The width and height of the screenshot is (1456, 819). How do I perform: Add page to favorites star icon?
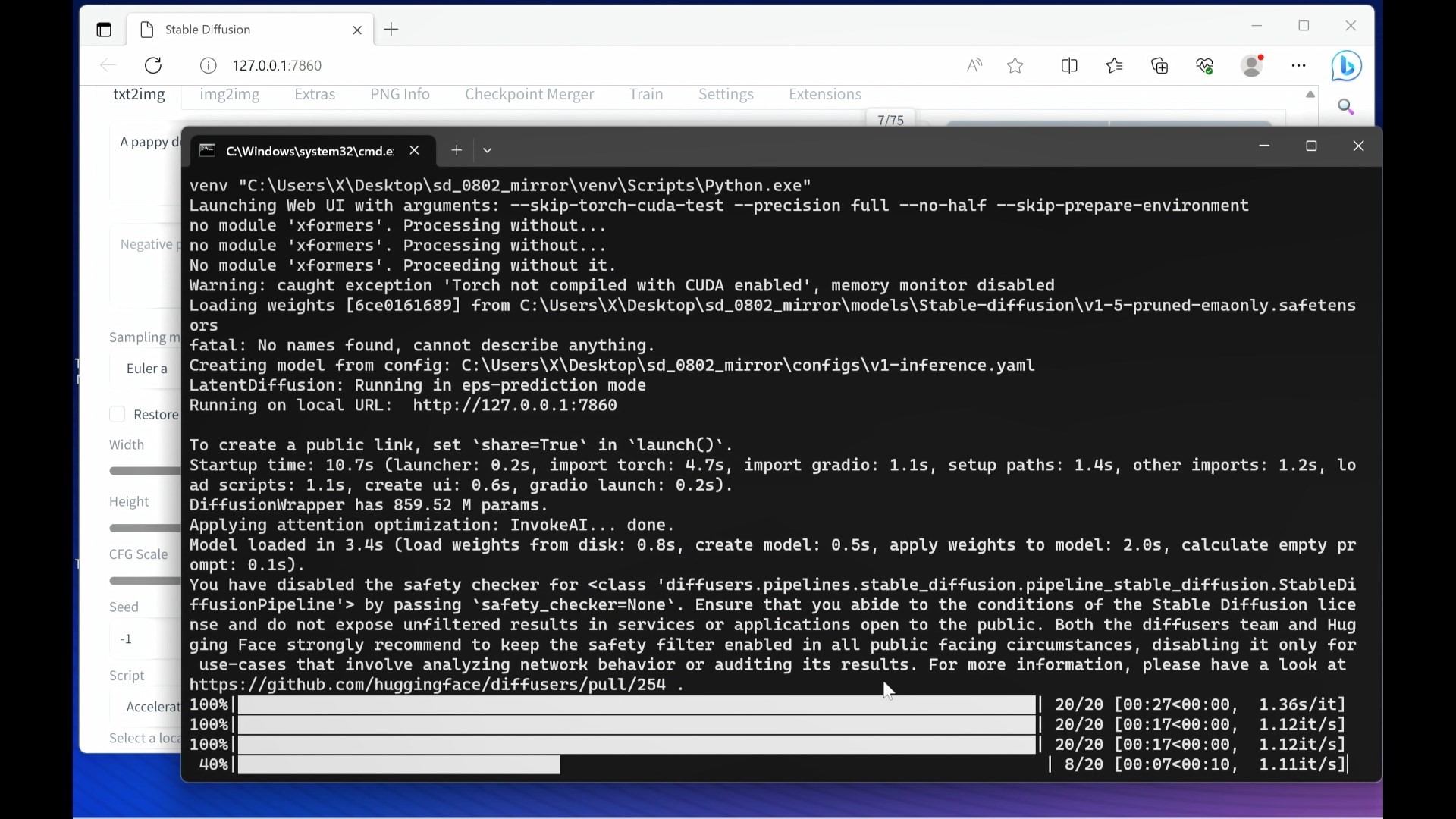[1015, 66]
